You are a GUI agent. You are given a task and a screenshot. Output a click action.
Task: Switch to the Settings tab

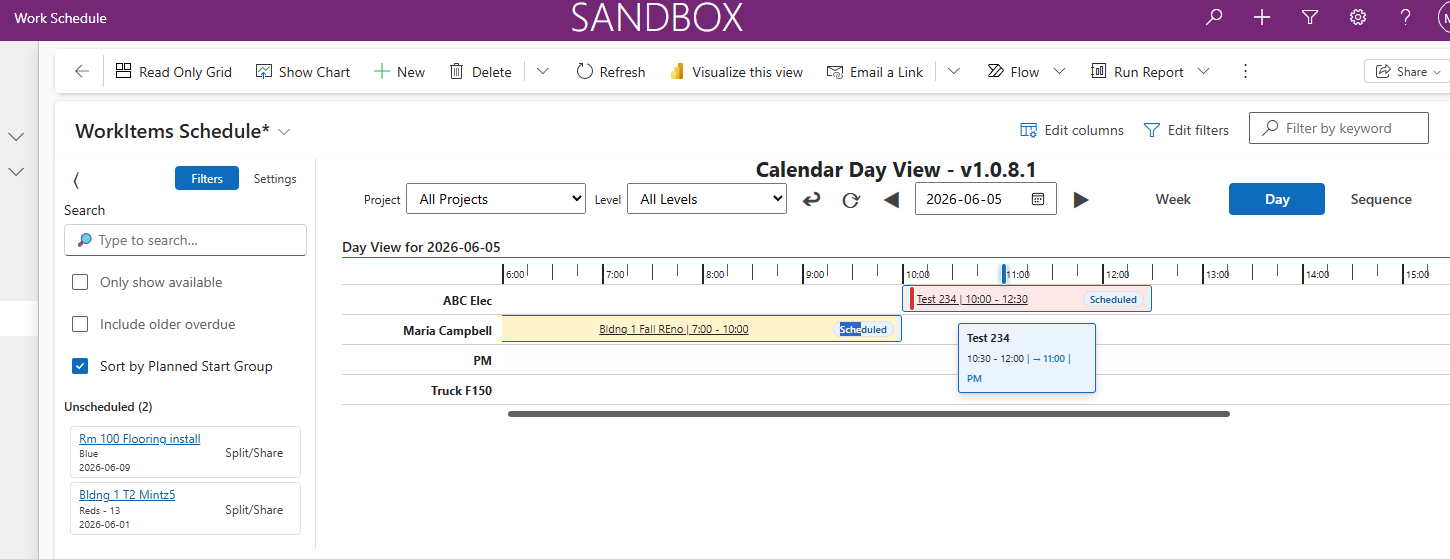(x=275, y=179)
